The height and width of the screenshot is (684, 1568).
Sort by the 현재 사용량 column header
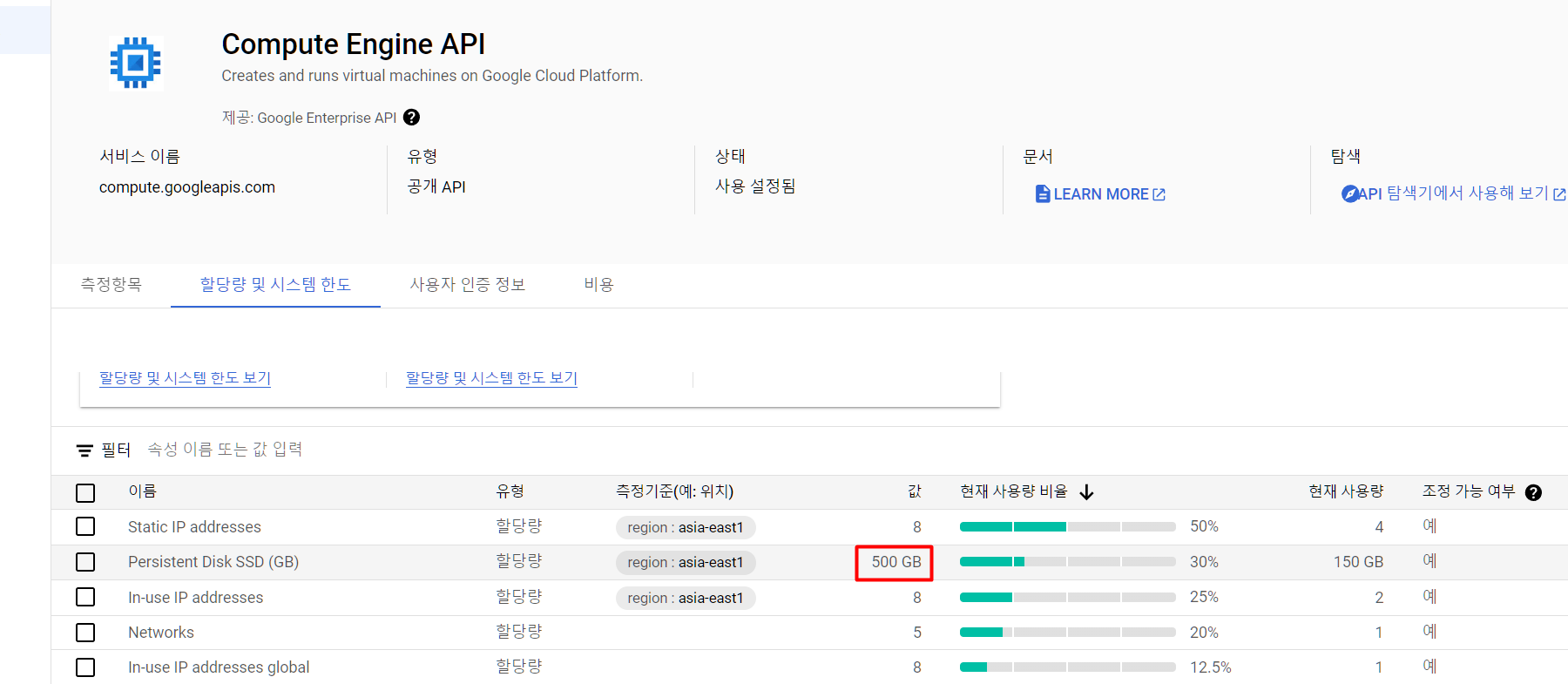coord(1346,491)
